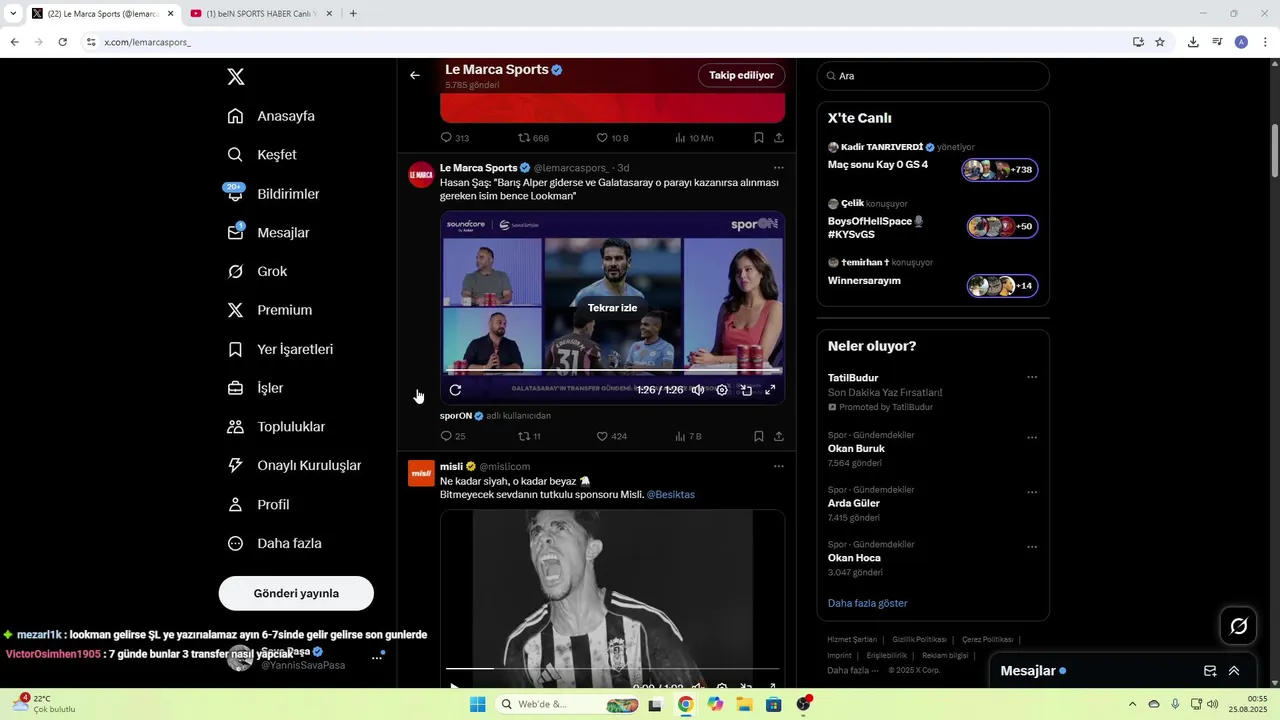The width and height of the screenshot is (1280, 720).
Task: Bookmark the Hasan Şaş post
Action: tap(759, 436)
